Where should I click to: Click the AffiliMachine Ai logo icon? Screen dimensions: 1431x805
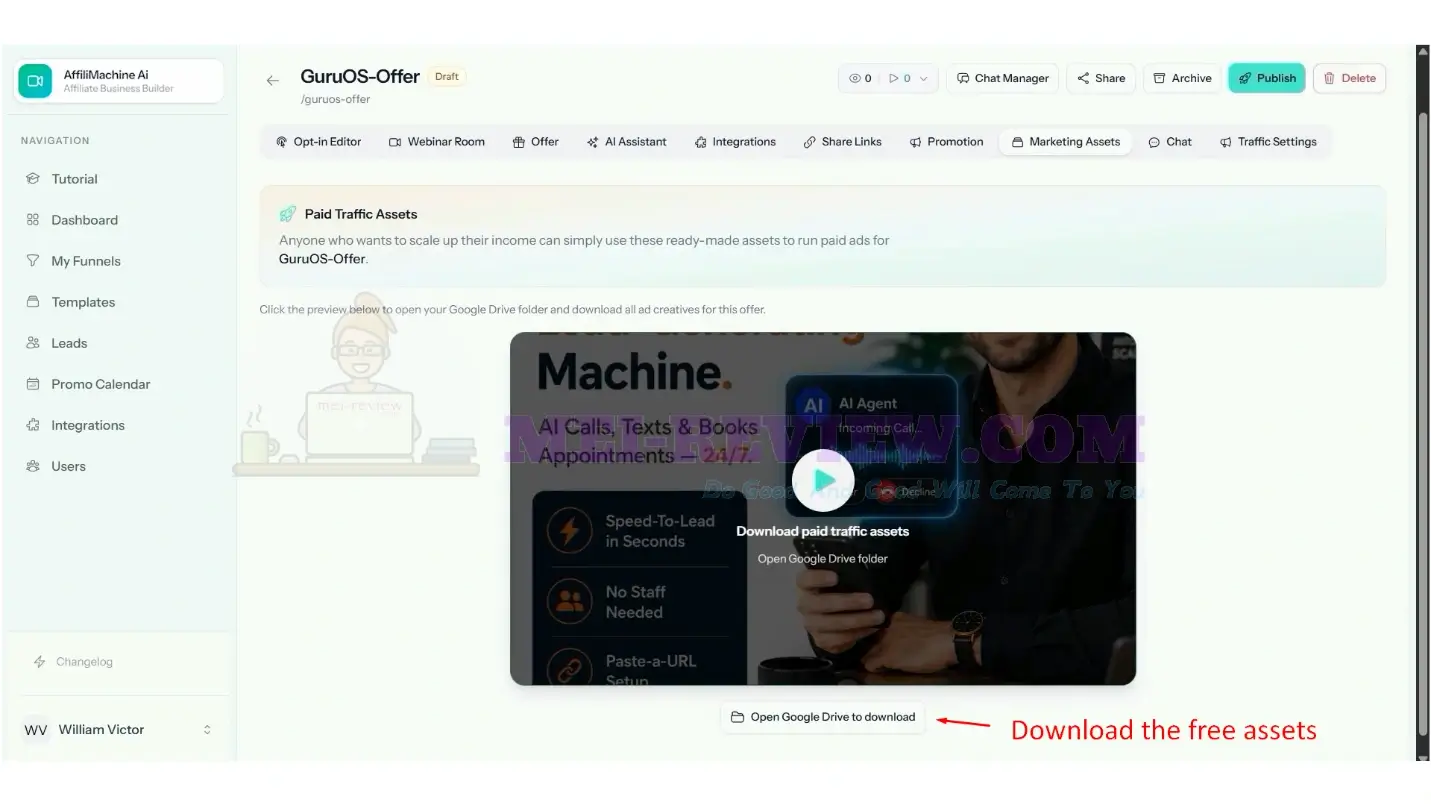(35, 81)
